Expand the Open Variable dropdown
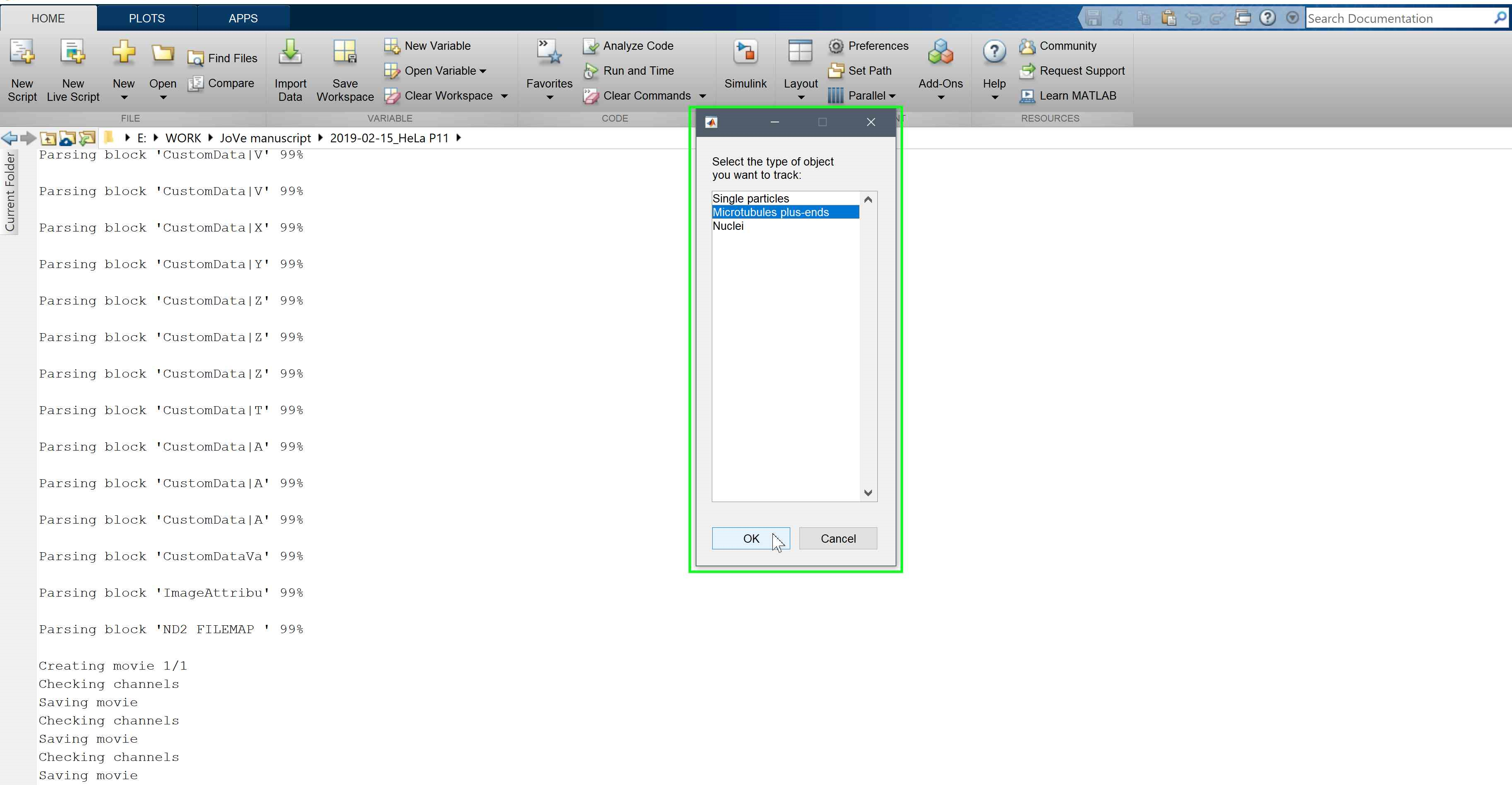The height and width of the screenshot is (785, 1512). (483, 71)
